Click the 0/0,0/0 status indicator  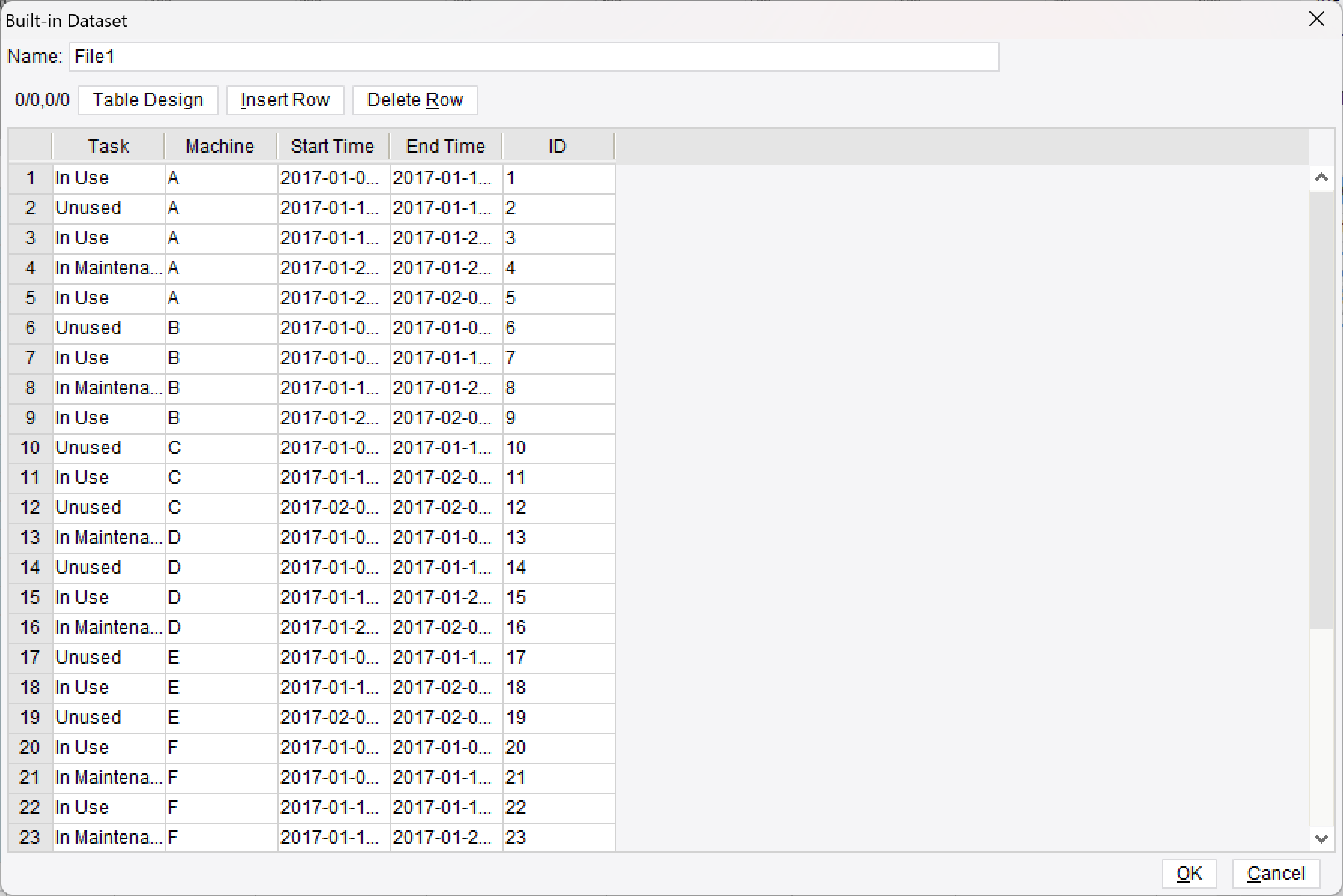[x=41, y=100]
